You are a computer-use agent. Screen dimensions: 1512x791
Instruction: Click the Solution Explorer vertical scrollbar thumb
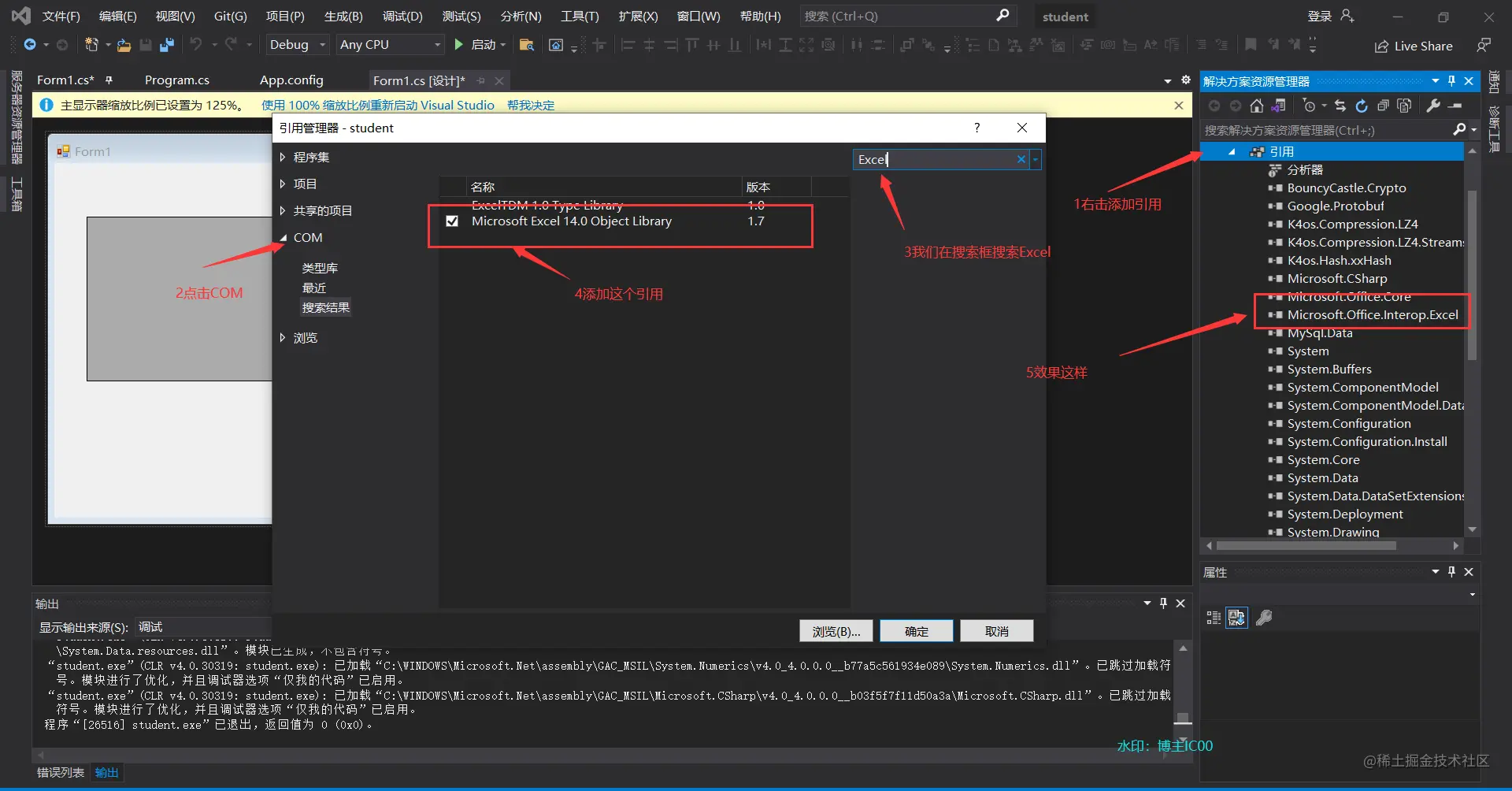point(1472,276)
